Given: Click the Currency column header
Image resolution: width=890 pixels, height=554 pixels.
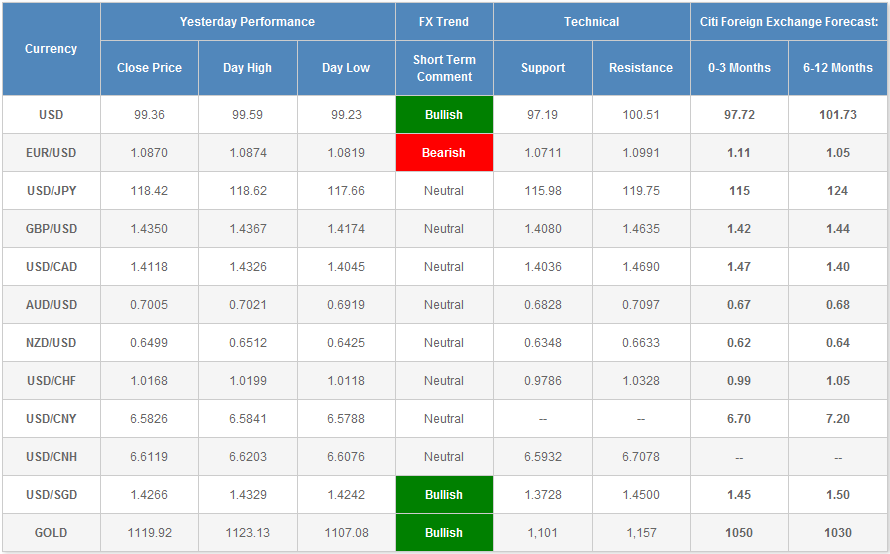Looking at the screenshot, I should click(x=51, y=49).
